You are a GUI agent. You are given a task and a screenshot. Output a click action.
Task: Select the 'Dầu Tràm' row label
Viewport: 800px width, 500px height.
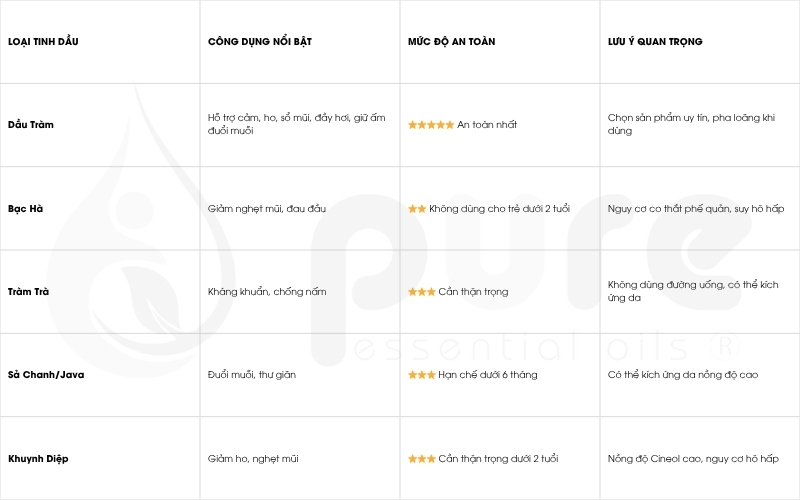click(x=31, y=125)
